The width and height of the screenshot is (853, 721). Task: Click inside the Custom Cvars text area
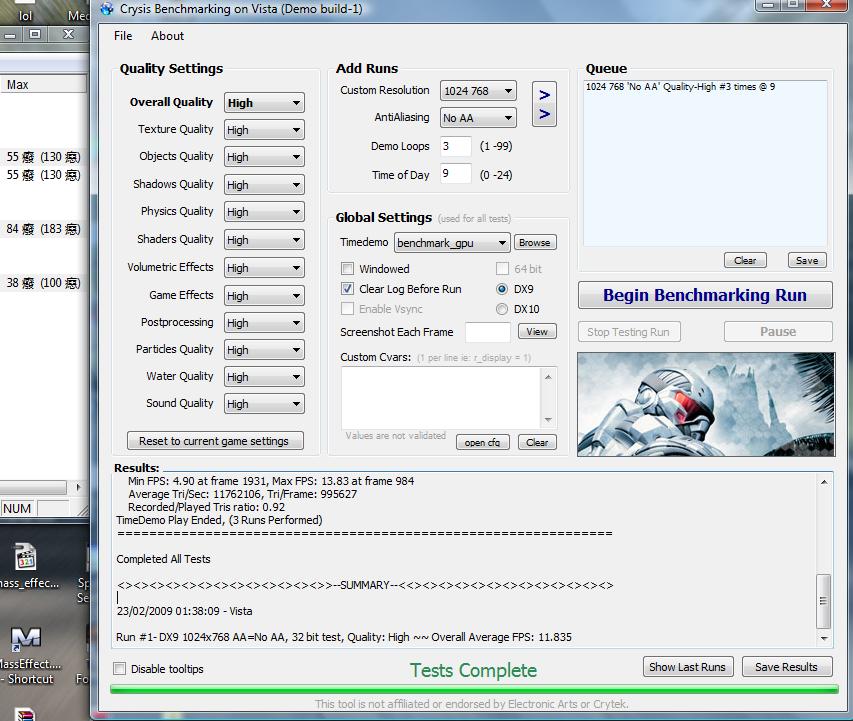click(441, 398)
